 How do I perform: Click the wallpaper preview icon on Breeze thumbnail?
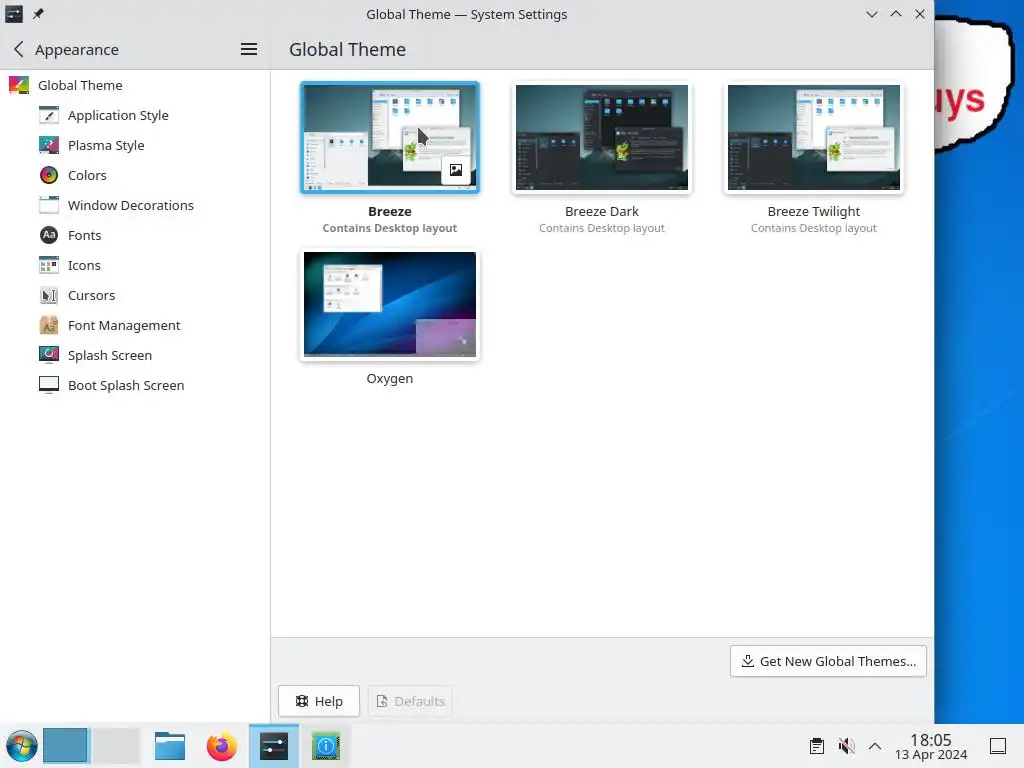coord(456,170)
